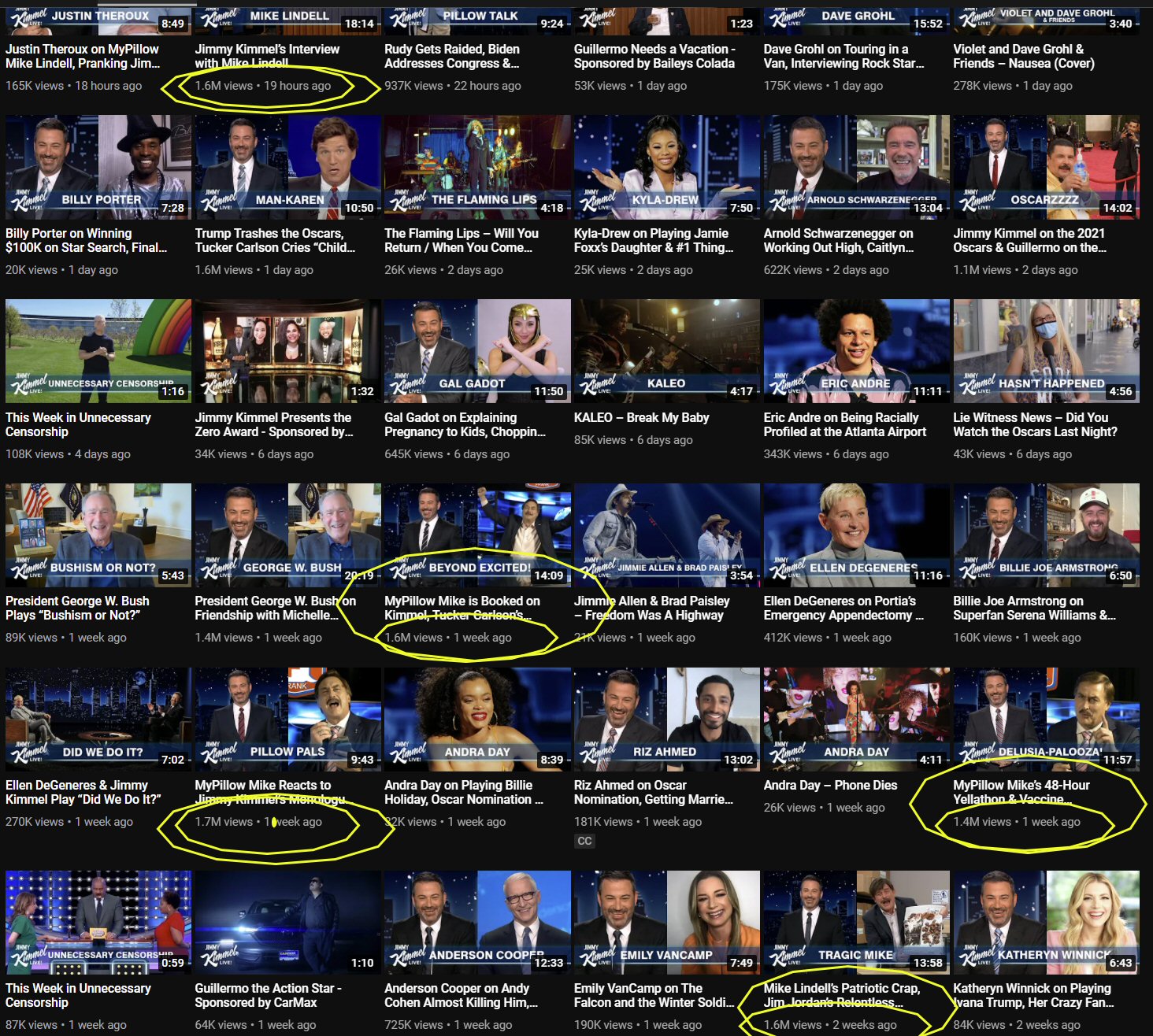Viewport: 1153px width, 1036px height.
Task: Open title 'The Flaming Lips – Will You Return'
Action: tap(462, 240)
